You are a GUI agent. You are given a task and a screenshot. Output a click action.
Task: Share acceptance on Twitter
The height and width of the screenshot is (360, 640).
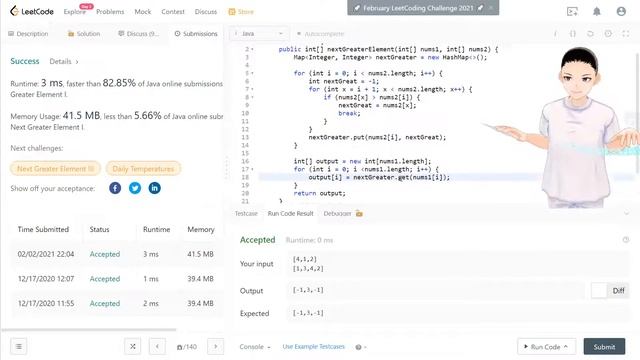coord(135,188)
